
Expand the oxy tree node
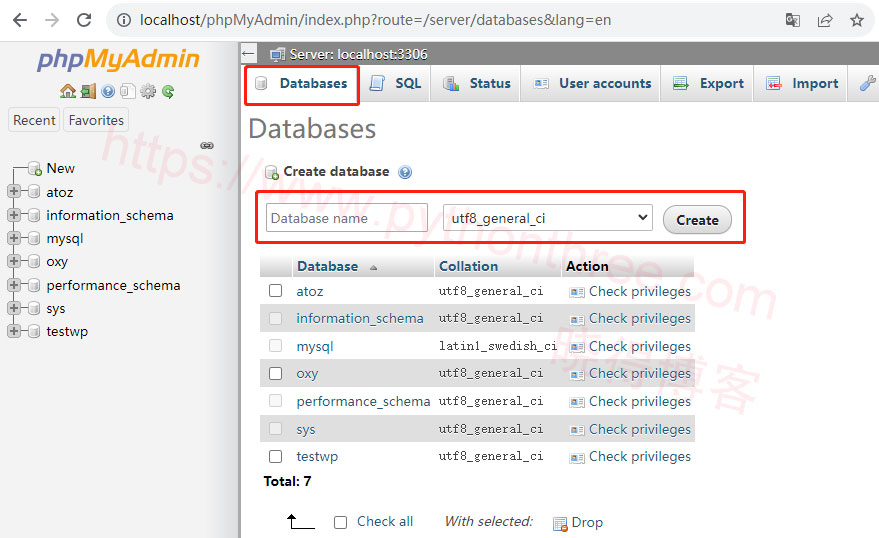(x=14, y=261)
